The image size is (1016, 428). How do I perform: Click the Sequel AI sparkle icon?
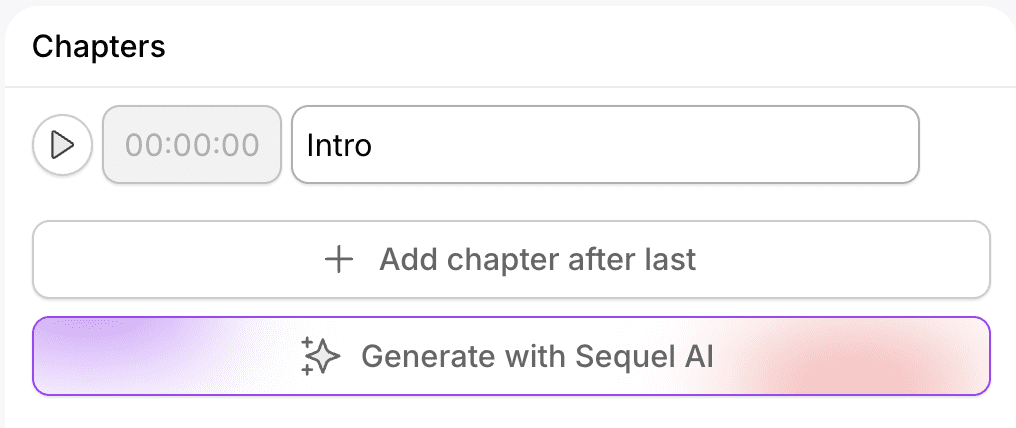321,356
